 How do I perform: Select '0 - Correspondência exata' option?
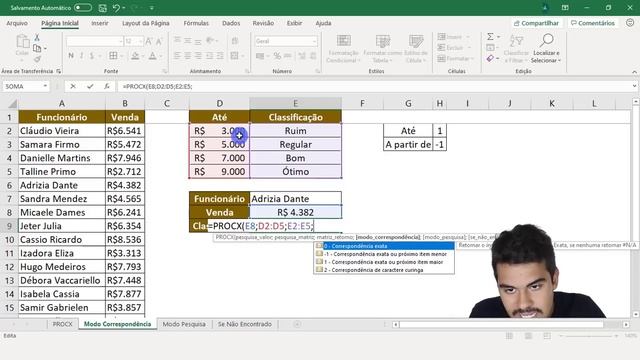(384, 246)
